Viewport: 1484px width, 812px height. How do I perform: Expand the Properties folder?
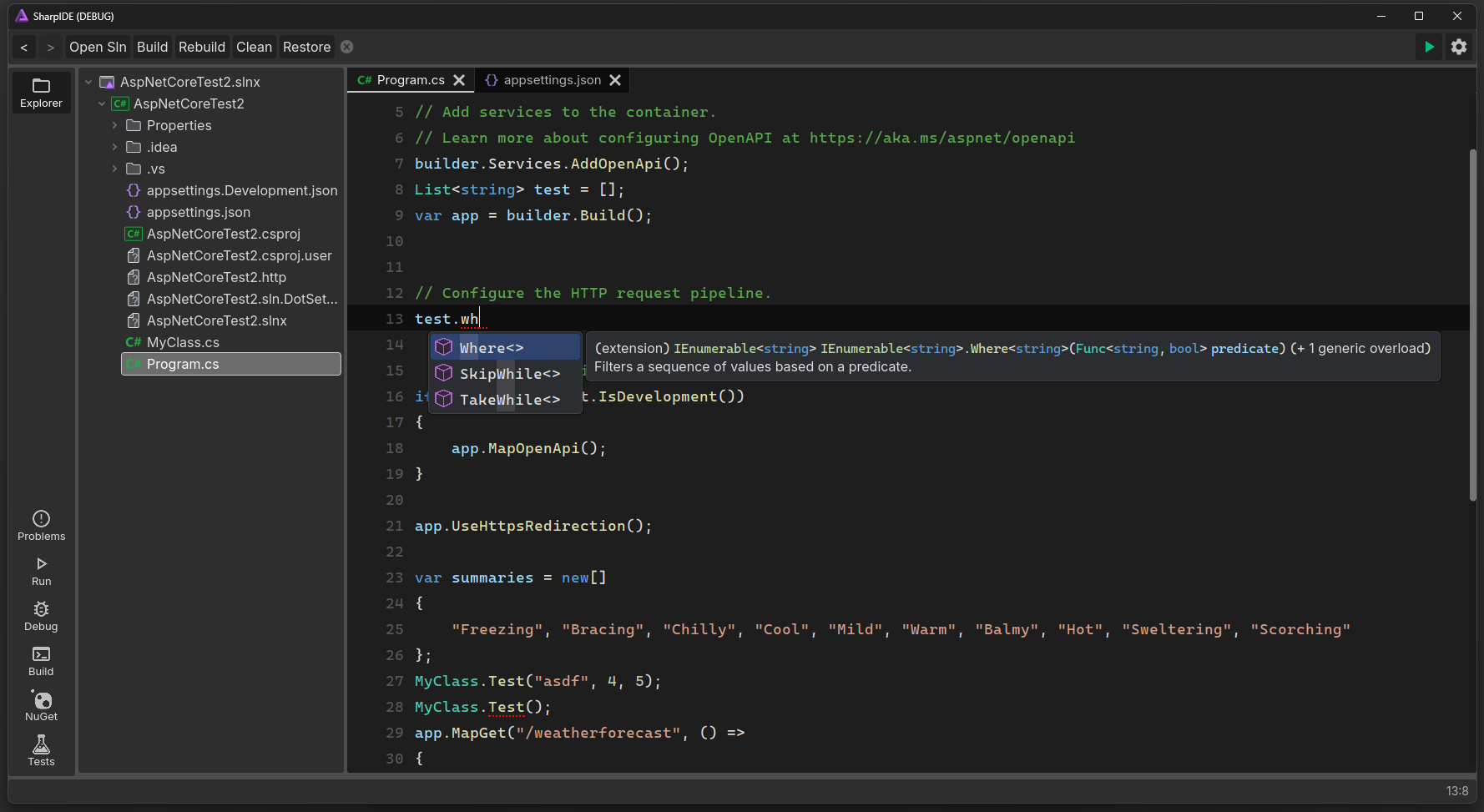click(115, 125)
